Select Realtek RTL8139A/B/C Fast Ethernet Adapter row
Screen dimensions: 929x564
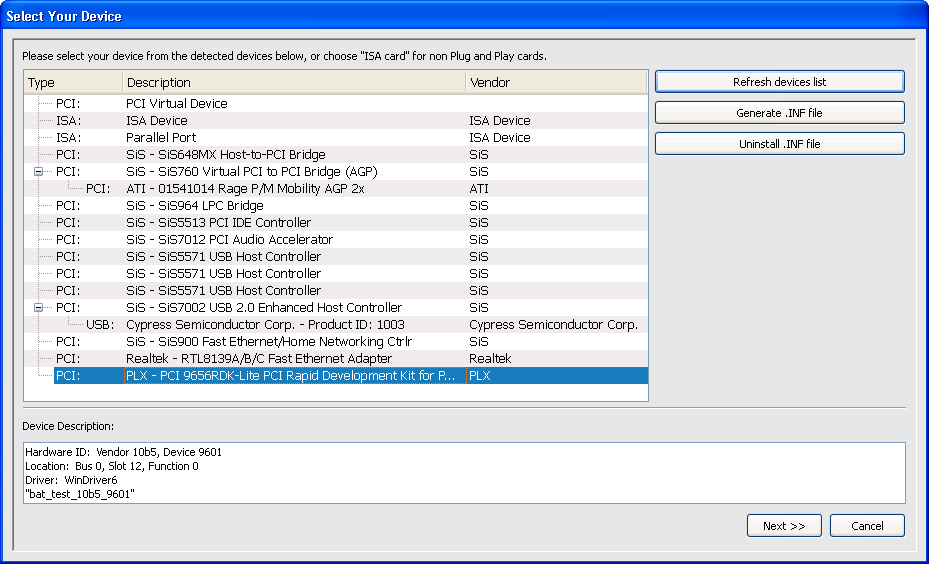click(336, 359)
